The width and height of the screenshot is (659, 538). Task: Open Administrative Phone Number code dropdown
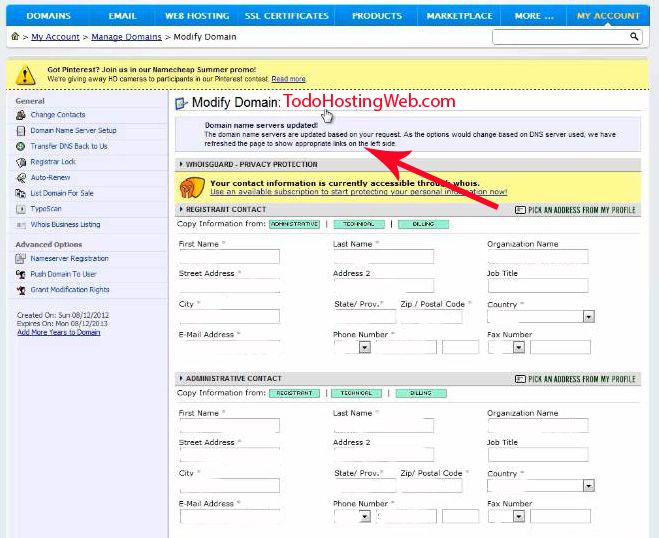click(x=365, y=516)
